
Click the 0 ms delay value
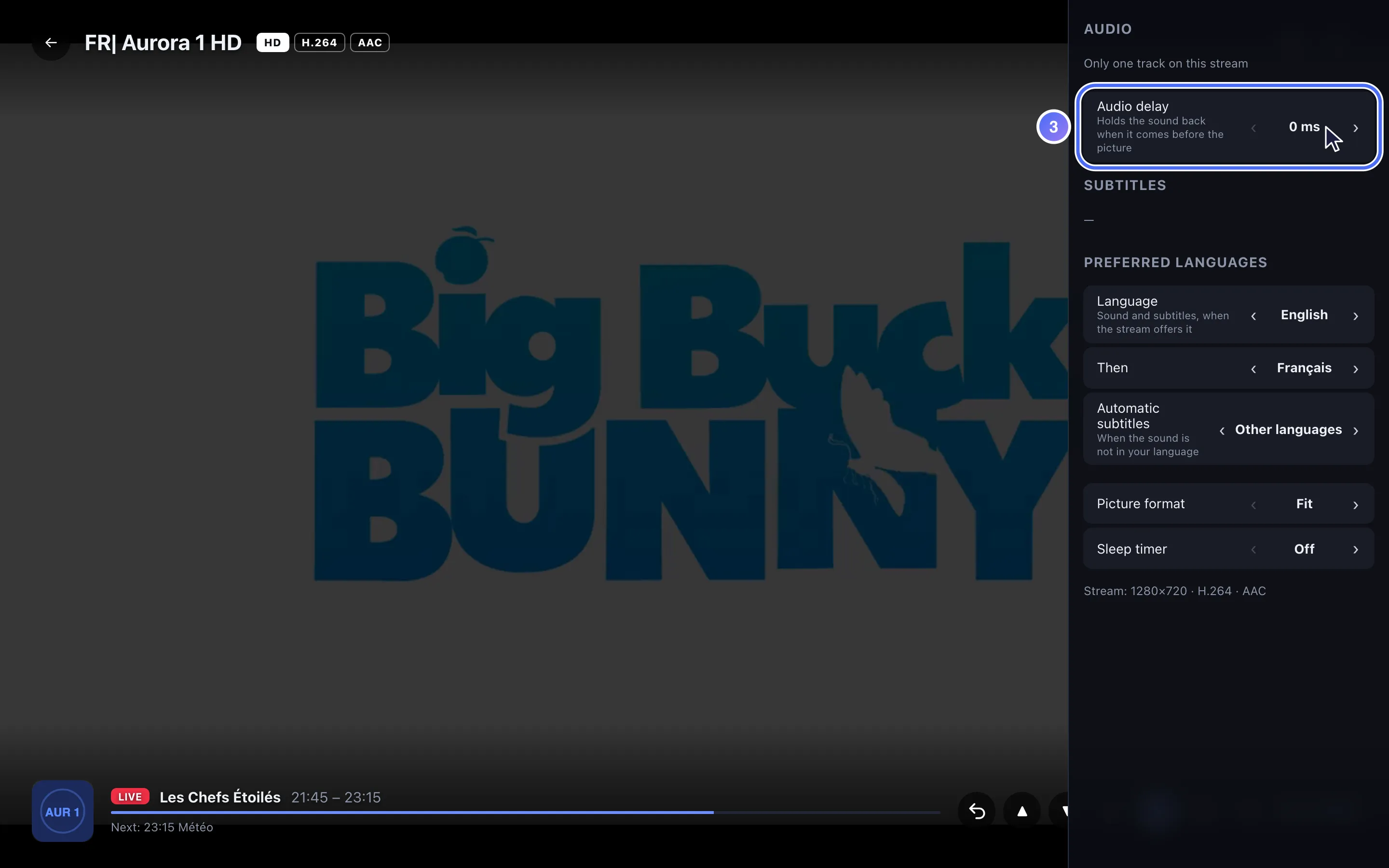pyautogui.click(x=1304, y=127)
